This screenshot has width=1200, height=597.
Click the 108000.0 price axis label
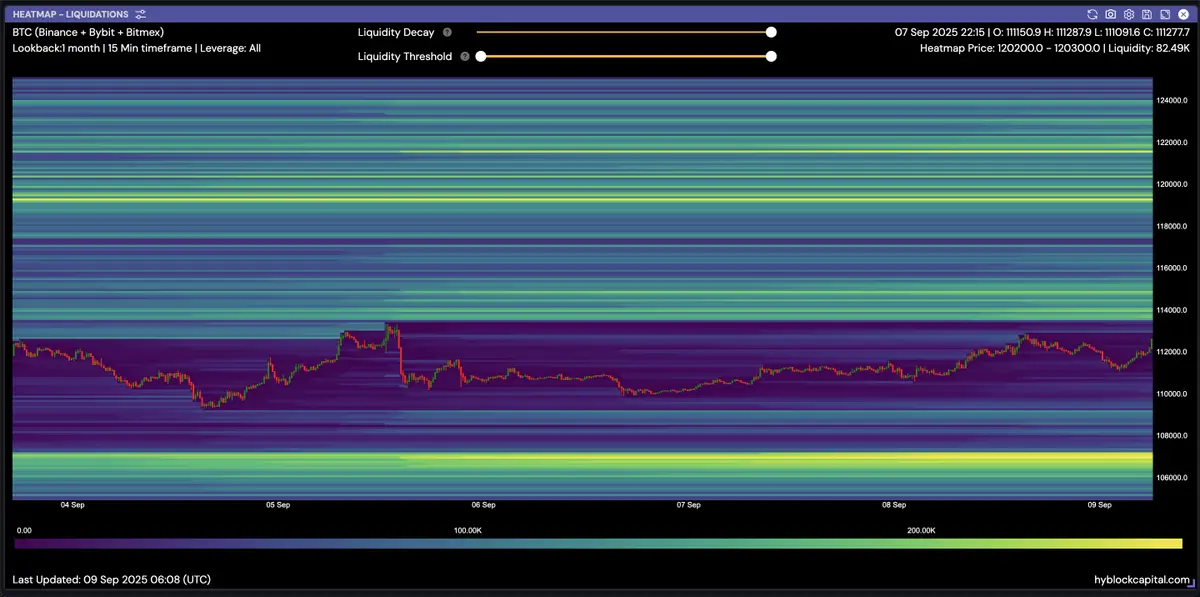click(1172, 436)
